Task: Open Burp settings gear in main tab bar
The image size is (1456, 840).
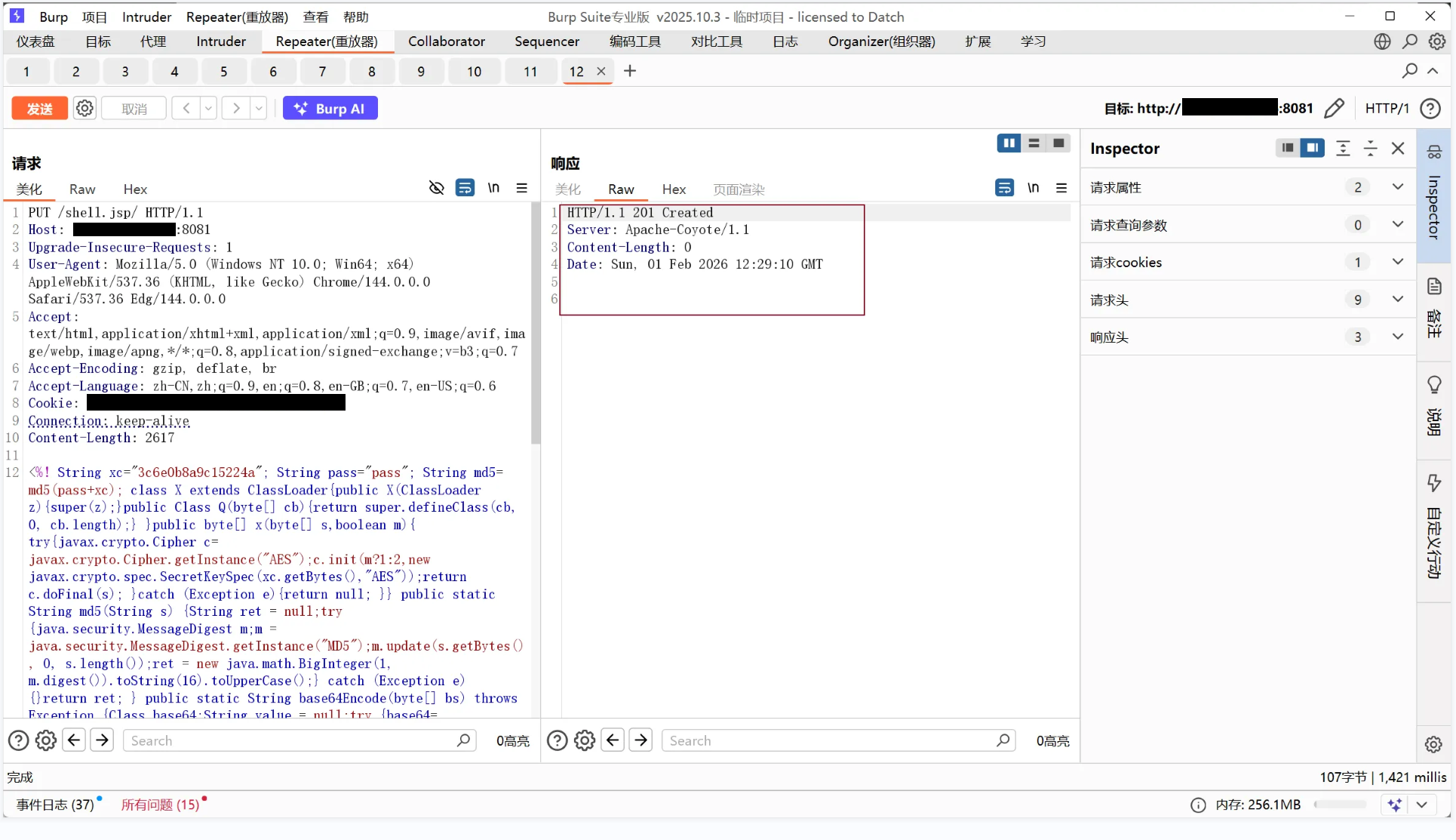Action: 1437,42
